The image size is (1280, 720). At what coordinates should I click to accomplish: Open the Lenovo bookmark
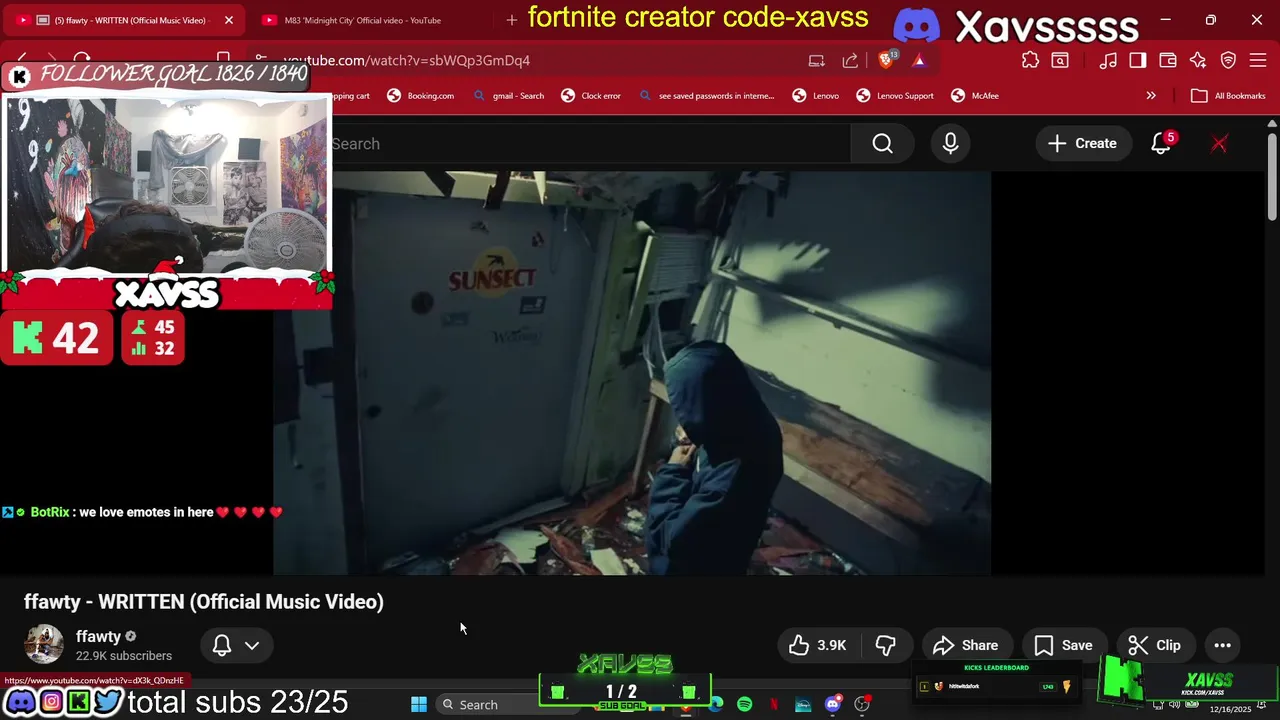816,96
